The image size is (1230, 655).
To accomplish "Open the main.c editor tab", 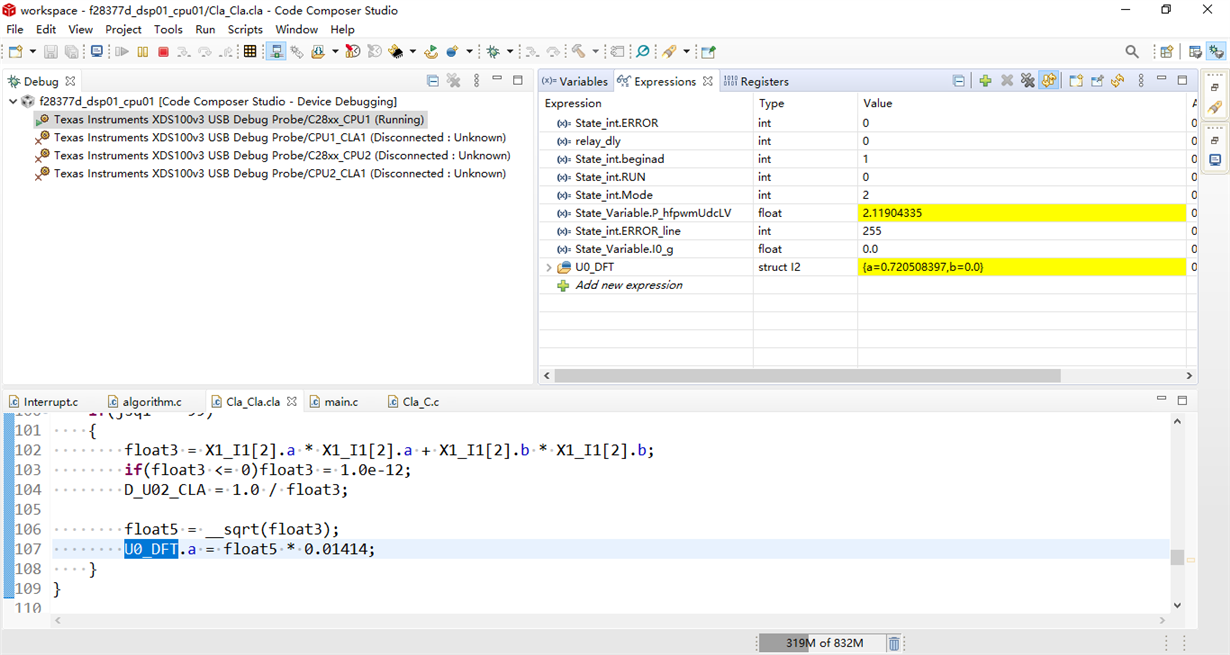I will click(340, 402).
